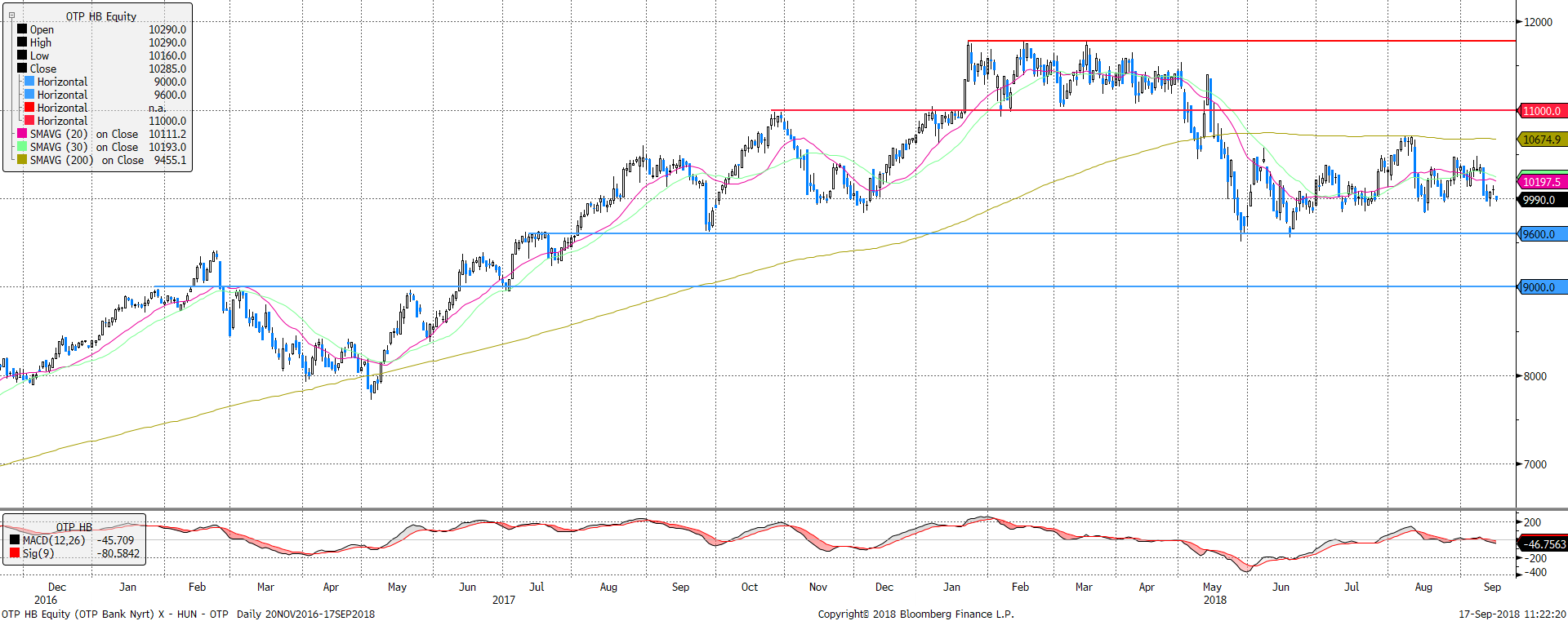Click the Close value 10285.0
The height and width of the screenshot is (621, 1568).
(167, 69)
